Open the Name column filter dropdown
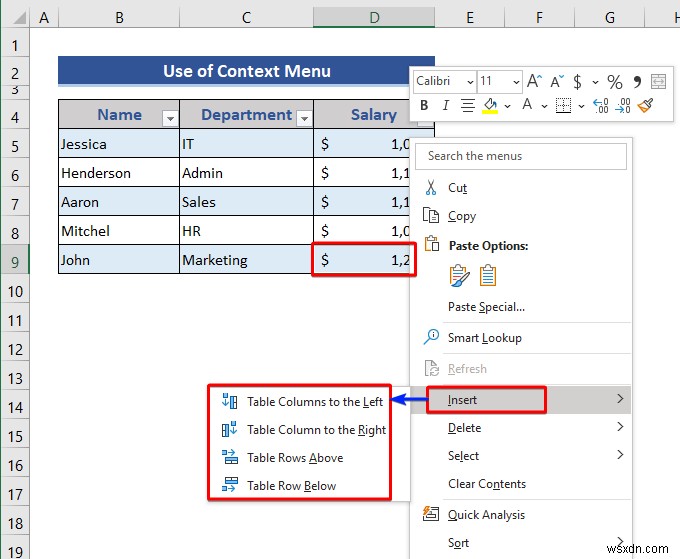 (x=170, y=118)
